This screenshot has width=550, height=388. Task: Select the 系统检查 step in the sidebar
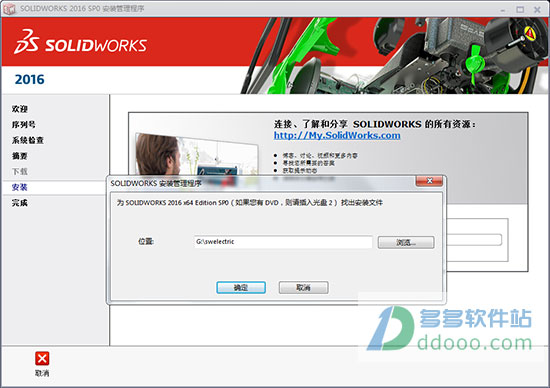tap(28, 140)
